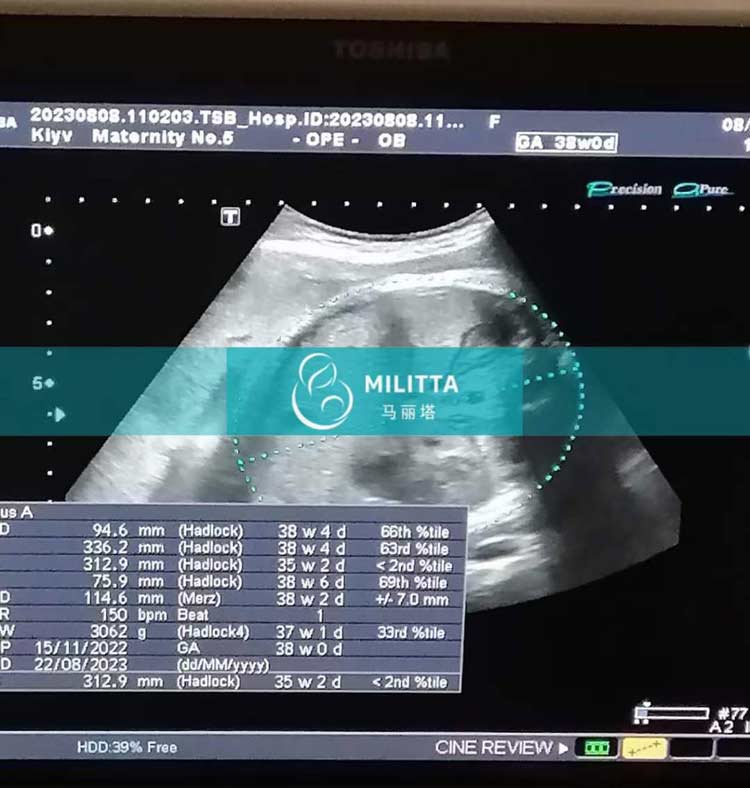The width and height of the screenshot is (750, 788).
Task: Click the Militta watermark logo
Action: coord(375,391)
